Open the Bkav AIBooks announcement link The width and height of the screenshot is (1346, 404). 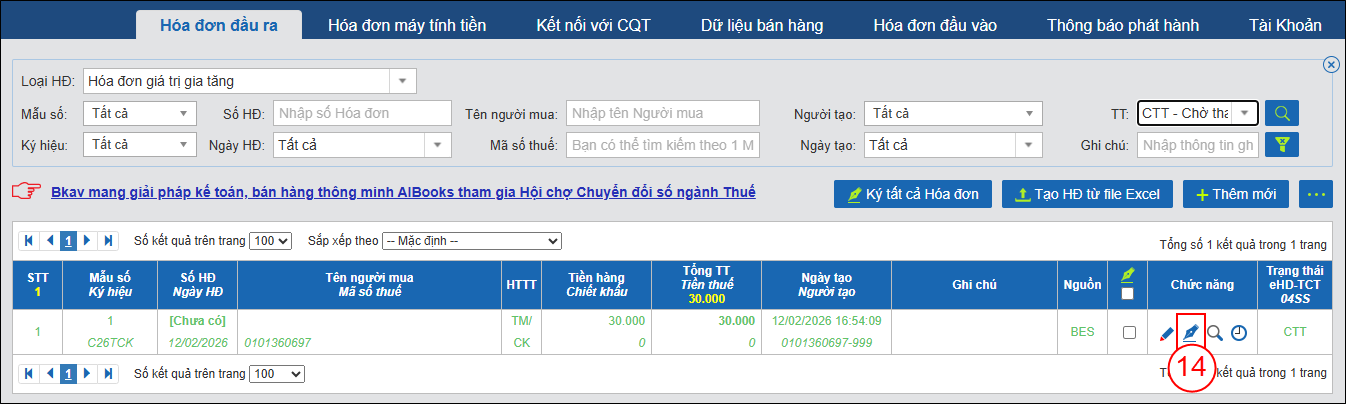(x=403, y=192)
